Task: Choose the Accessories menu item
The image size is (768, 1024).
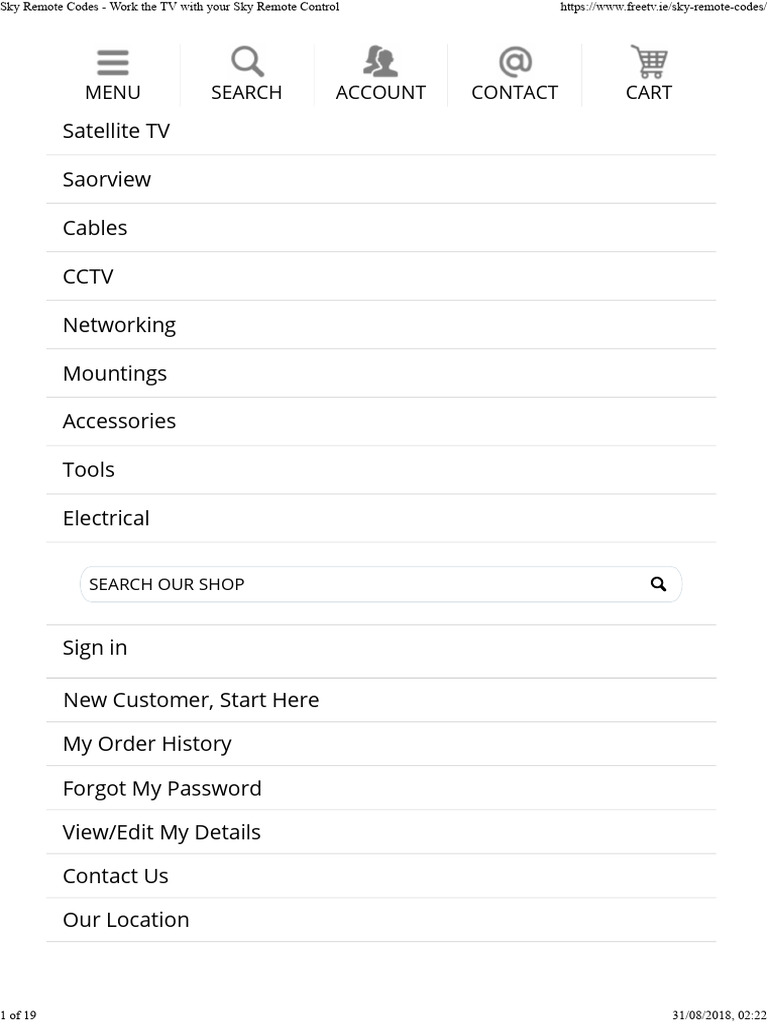Action: [119, 422]
